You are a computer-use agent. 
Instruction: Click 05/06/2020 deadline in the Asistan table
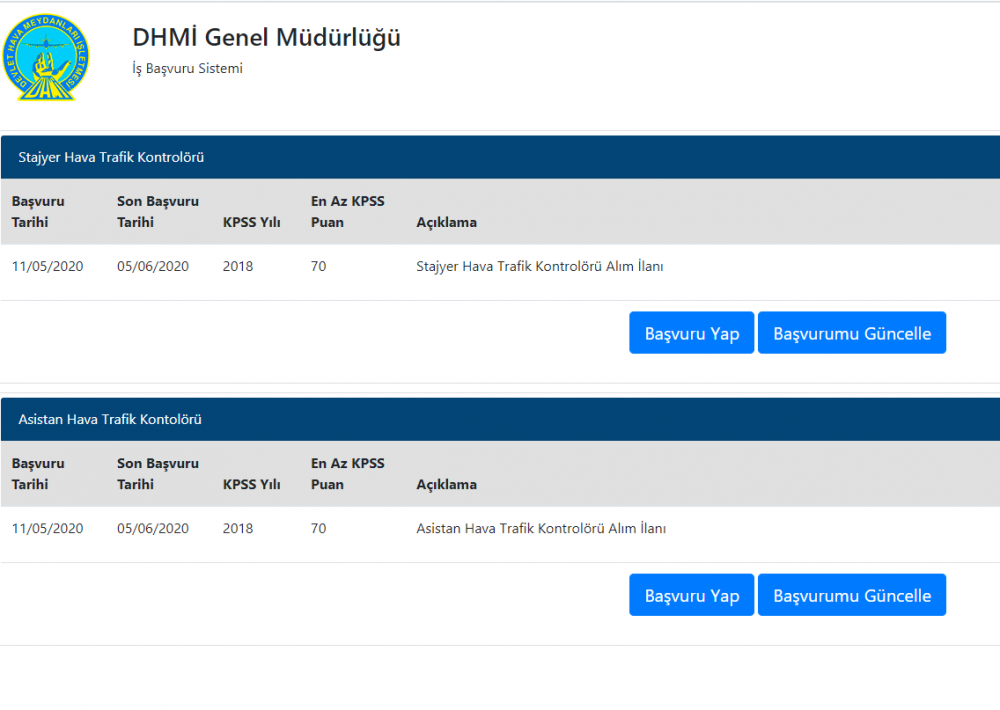[x=153, y=528]
